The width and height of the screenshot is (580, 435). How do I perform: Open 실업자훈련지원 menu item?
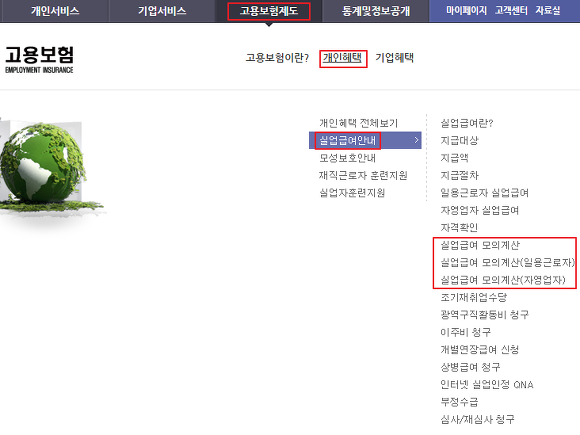(352, 193)
